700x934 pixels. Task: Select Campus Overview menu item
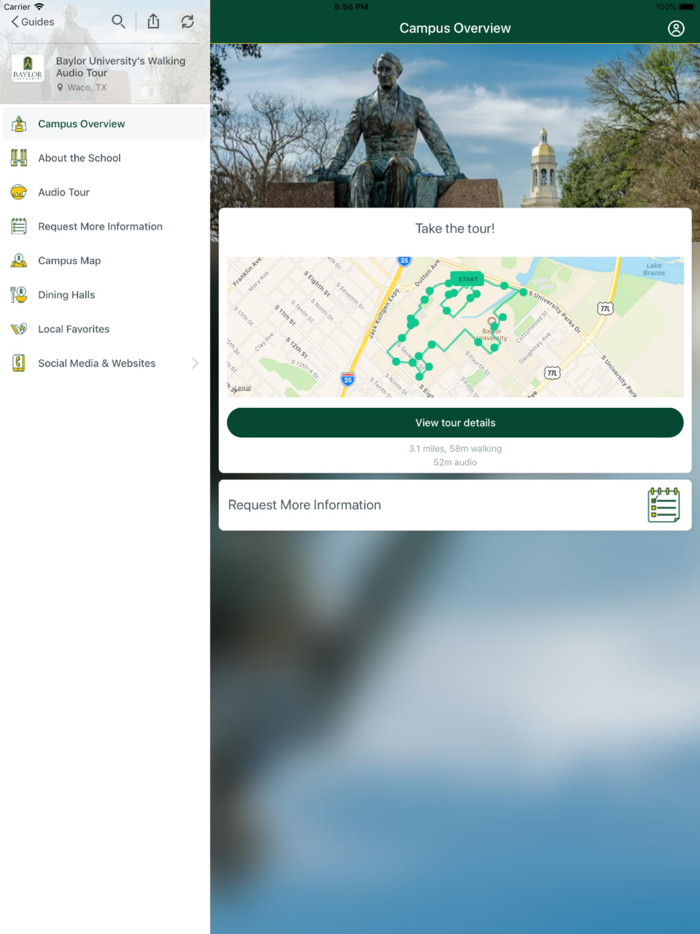coord(105,124)
